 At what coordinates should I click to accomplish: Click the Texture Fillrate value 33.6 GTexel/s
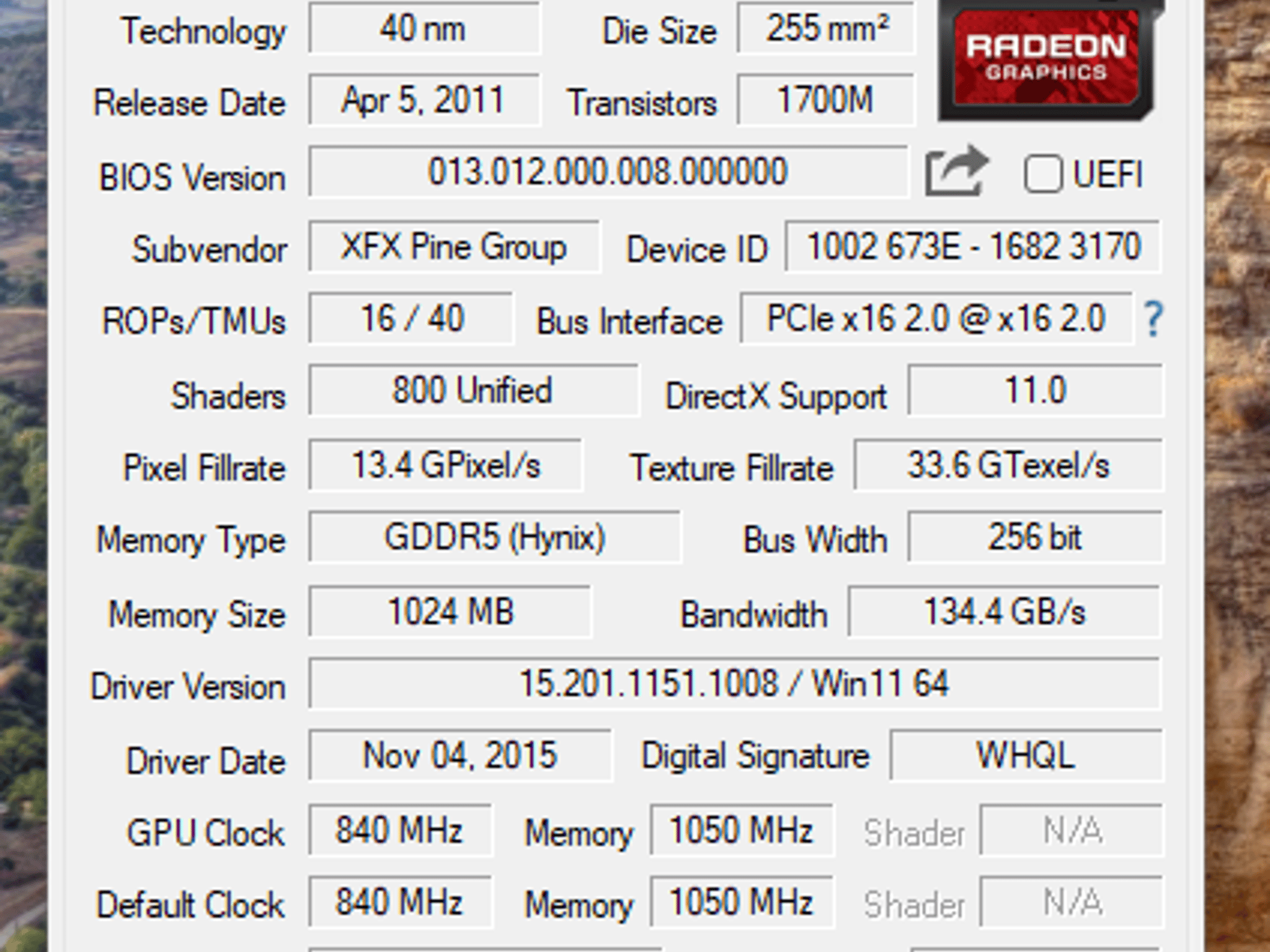point(1008,465)
